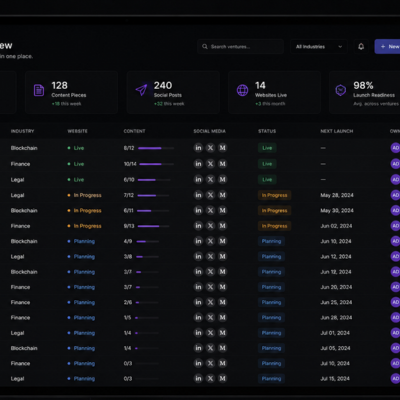The height and width of the screenshot is (400, 400).
Task: Click the In Progress badge for May 30, 2024
Action: coord(274,210)
